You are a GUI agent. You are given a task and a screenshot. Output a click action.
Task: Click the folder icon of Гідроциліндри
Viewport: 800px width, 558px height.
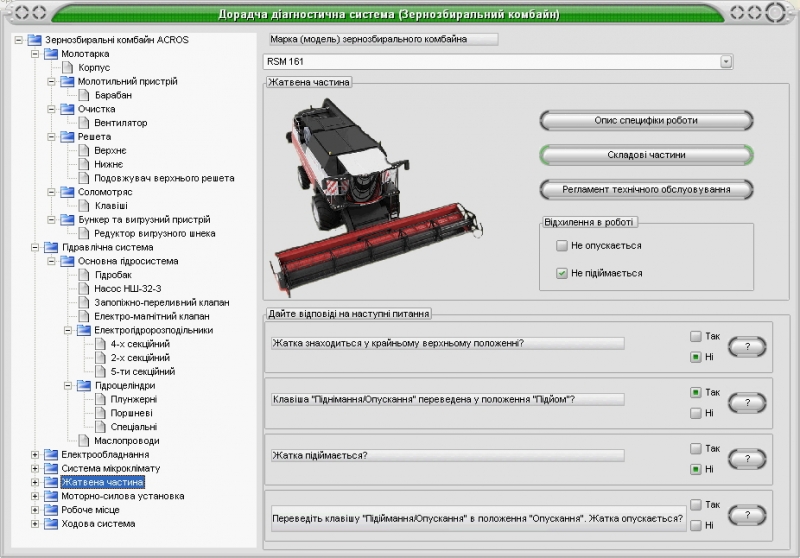[84, 385]
